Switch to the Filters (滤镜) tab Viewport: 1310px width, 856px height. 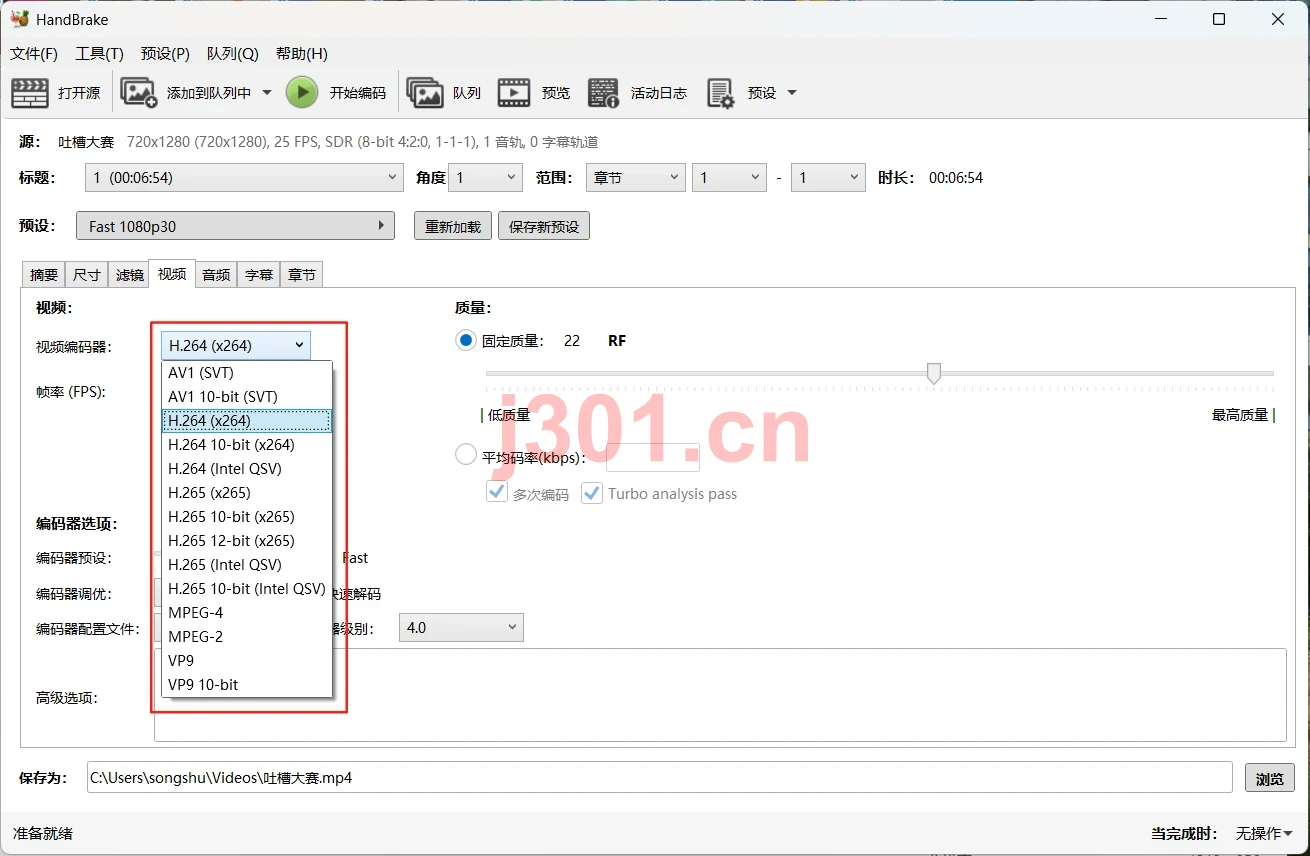click(x=130, y=275)
